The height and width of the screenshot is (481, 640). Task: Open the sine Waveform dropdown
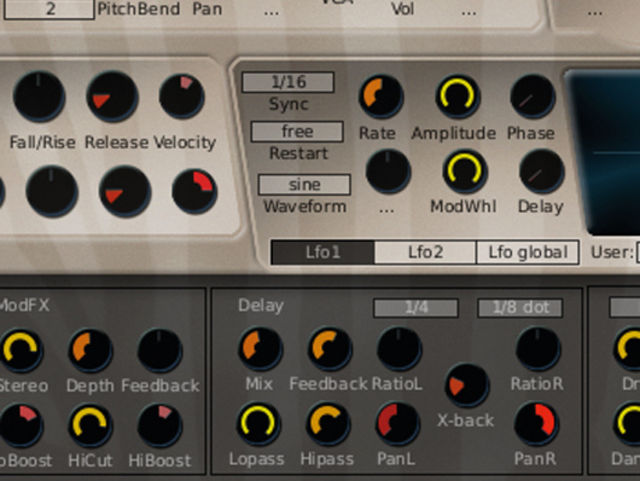[x=304, y=185]
